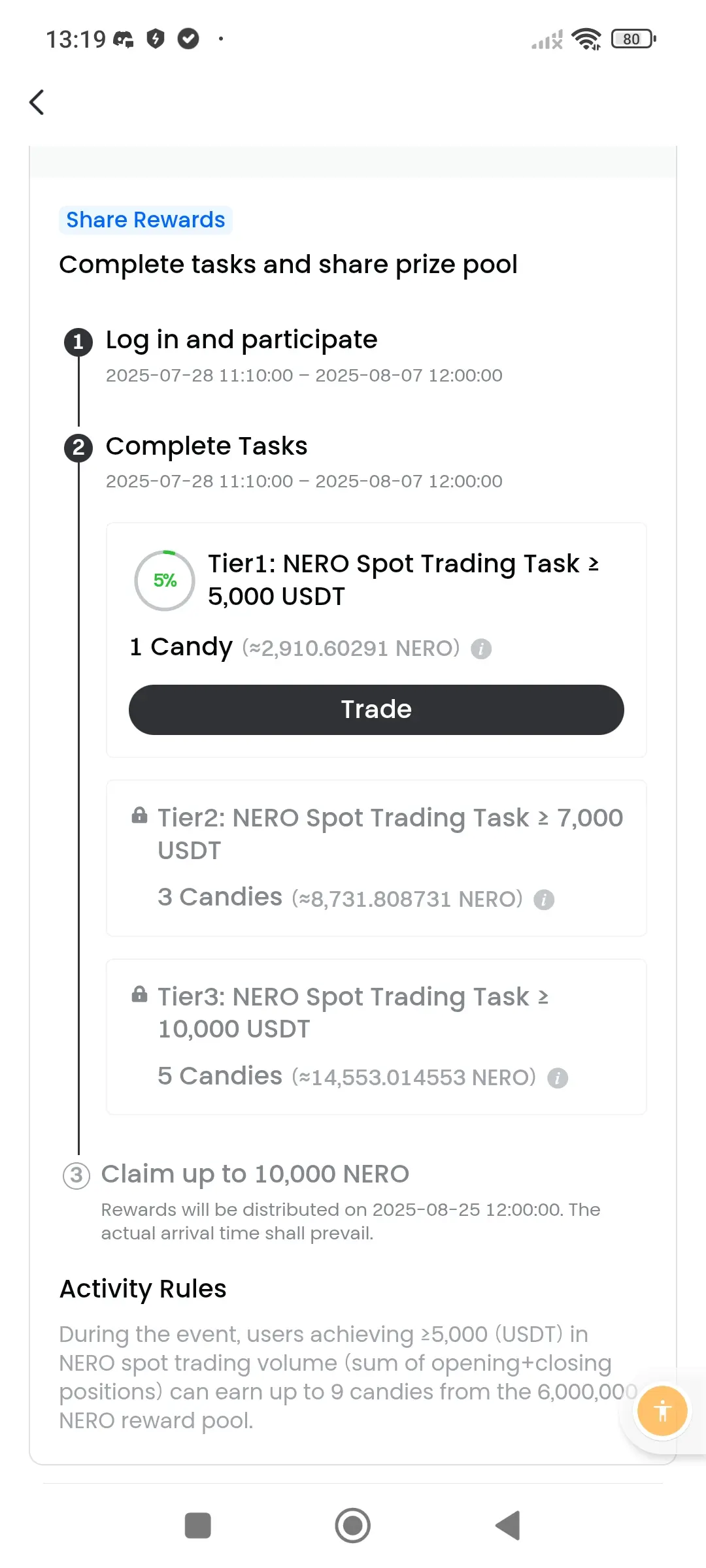Tap the info icon beside 14,553.014553 NERO
The height and width of the screenshot is (1568, 706).
pyautogui.click(x=558, y=1078)
